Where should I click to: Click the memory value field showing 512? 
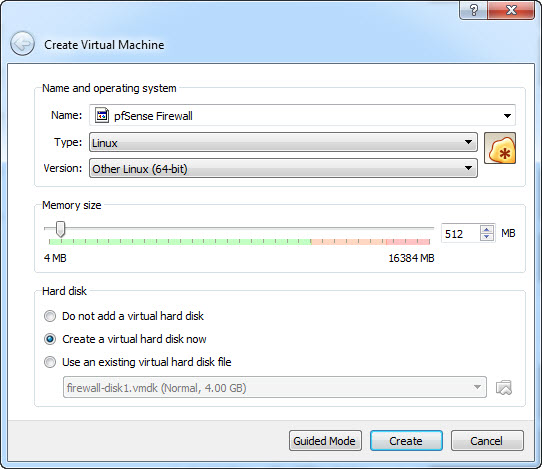(460, 234)
